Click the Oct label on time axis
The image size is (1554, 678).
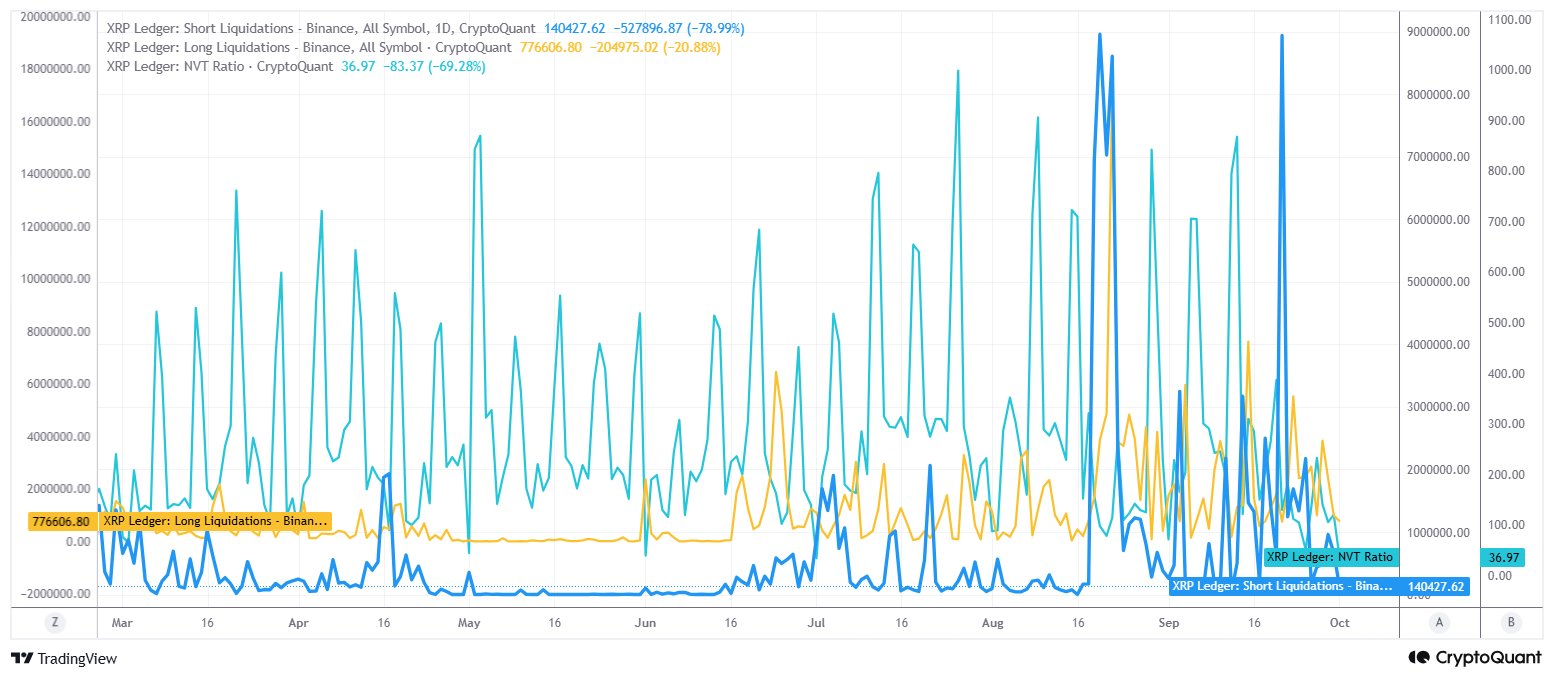pos(1339,622)
